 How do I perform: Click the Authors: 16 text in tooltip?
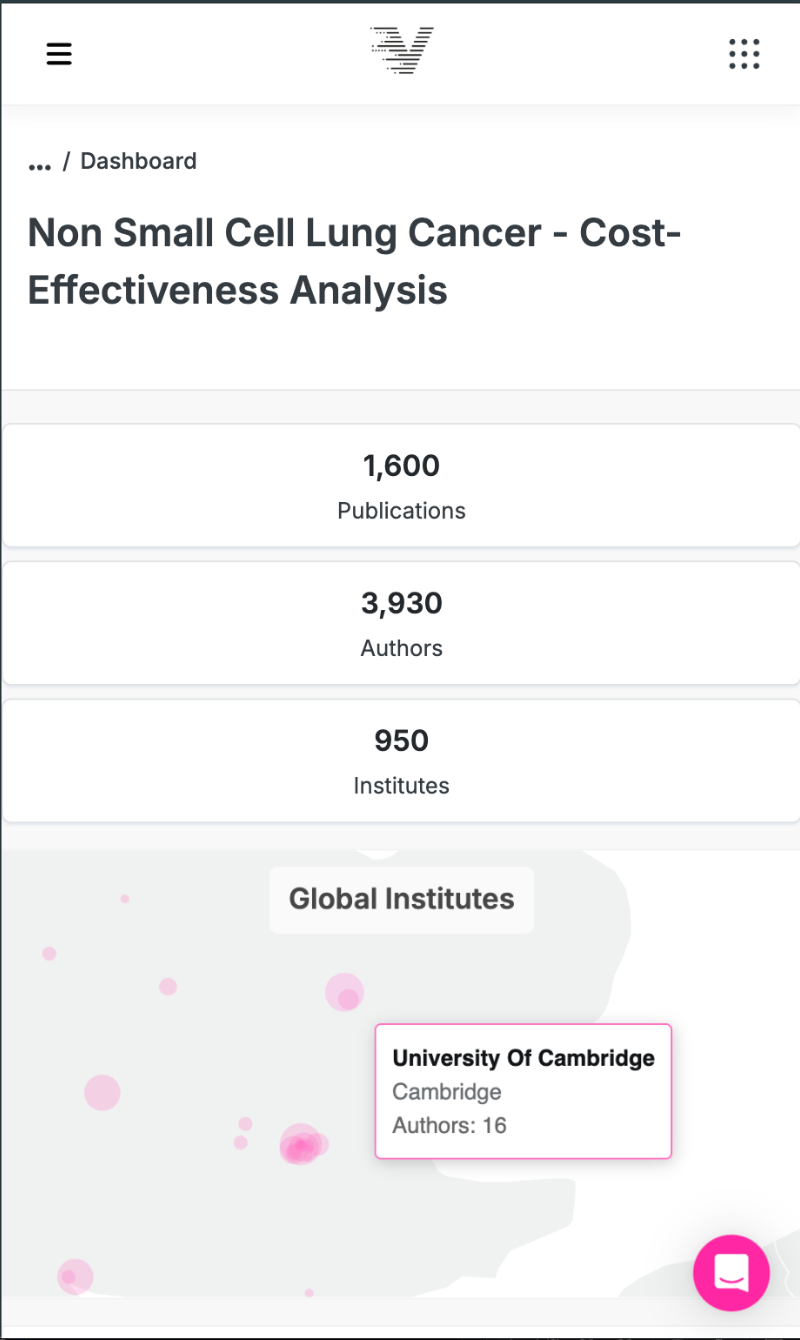tap(449, 1125)
